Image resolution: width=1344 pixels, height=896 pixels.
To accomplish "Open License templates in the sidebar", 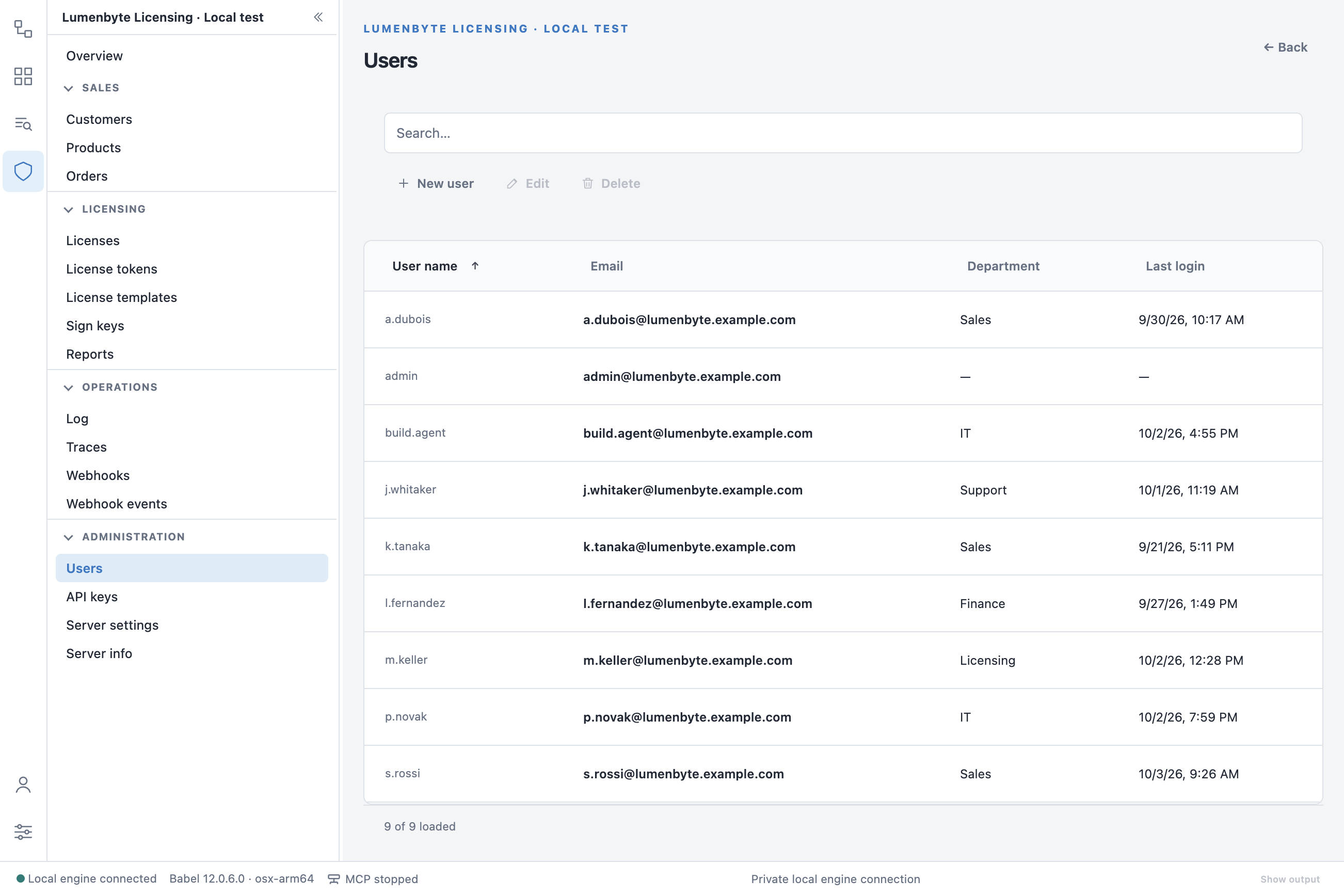I will click(x=121, y=297).
